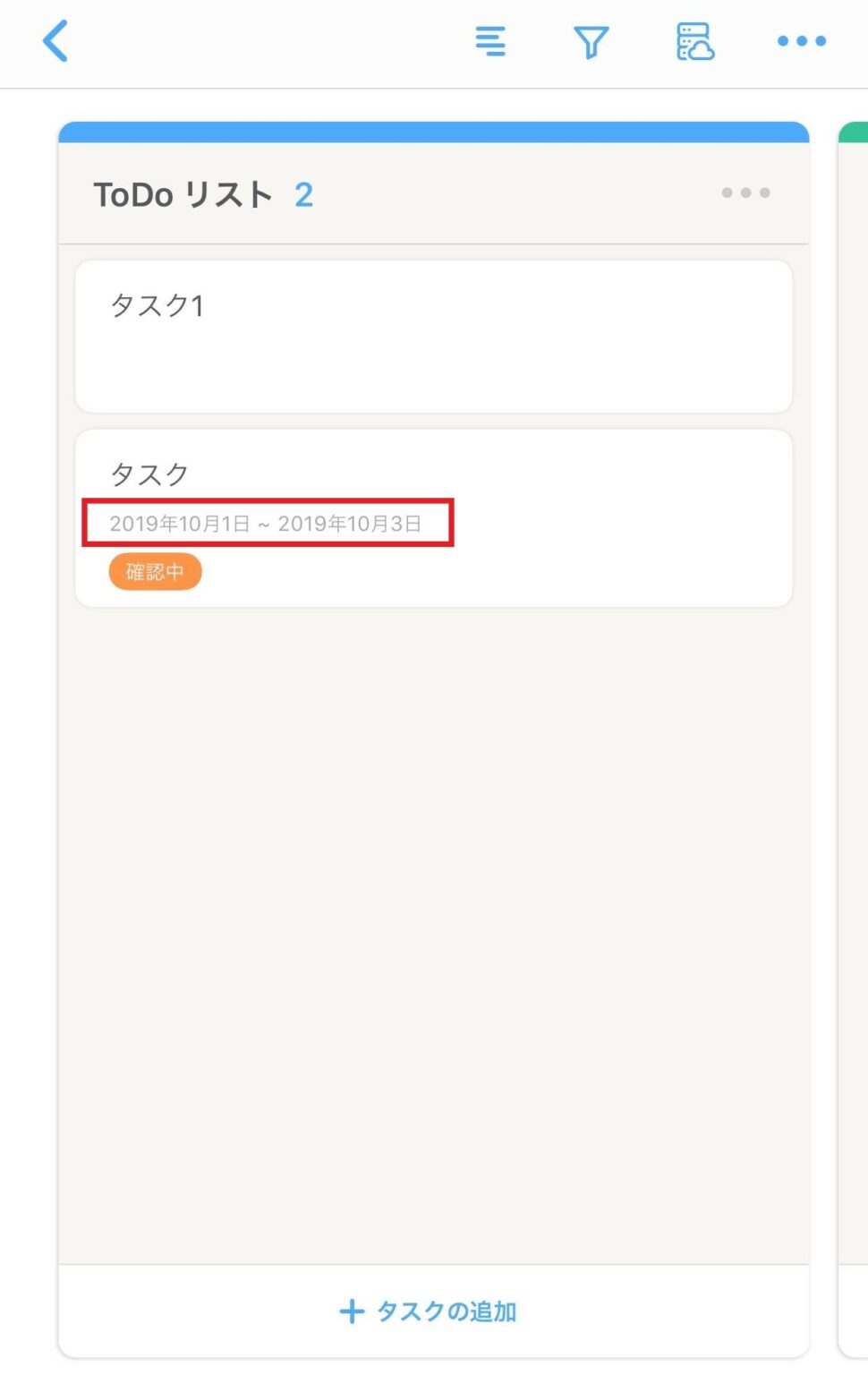This screenshot has width=868, height=1375.
Task: Tap the end date 2019年10月3日
Action: click(x=349, y=524)
